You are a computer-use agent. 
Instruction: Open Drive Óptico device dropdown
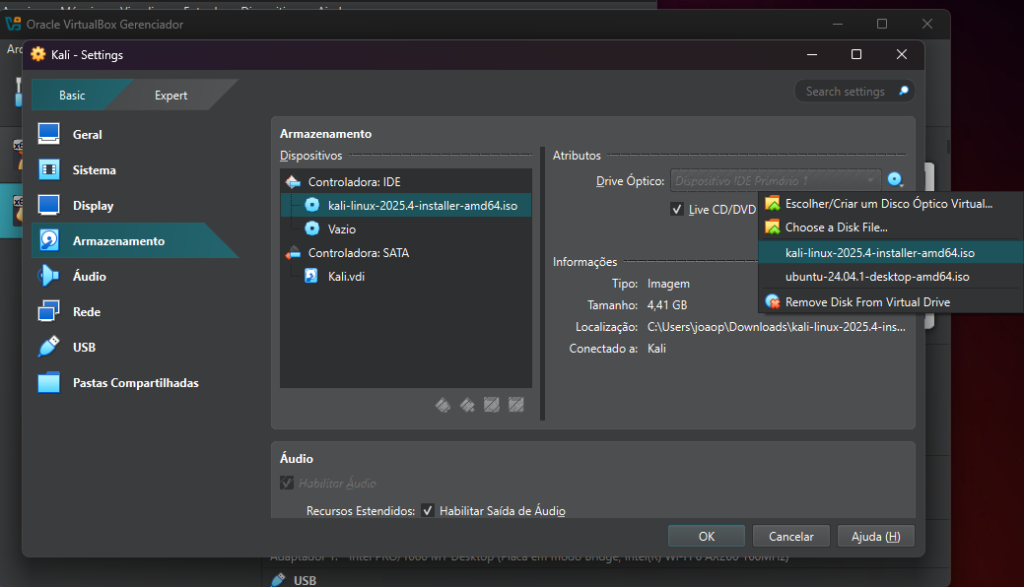pyautogui.click(x=776, y=181)
